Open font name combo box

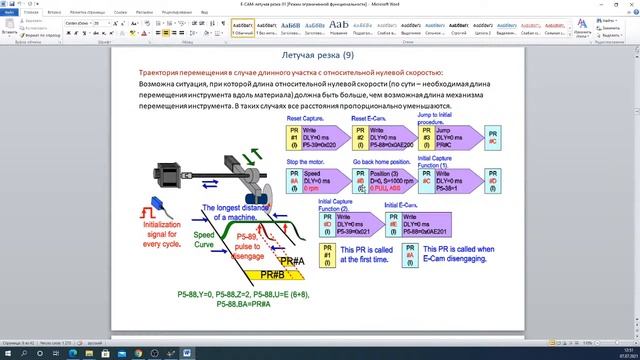(x=78, y=24)
